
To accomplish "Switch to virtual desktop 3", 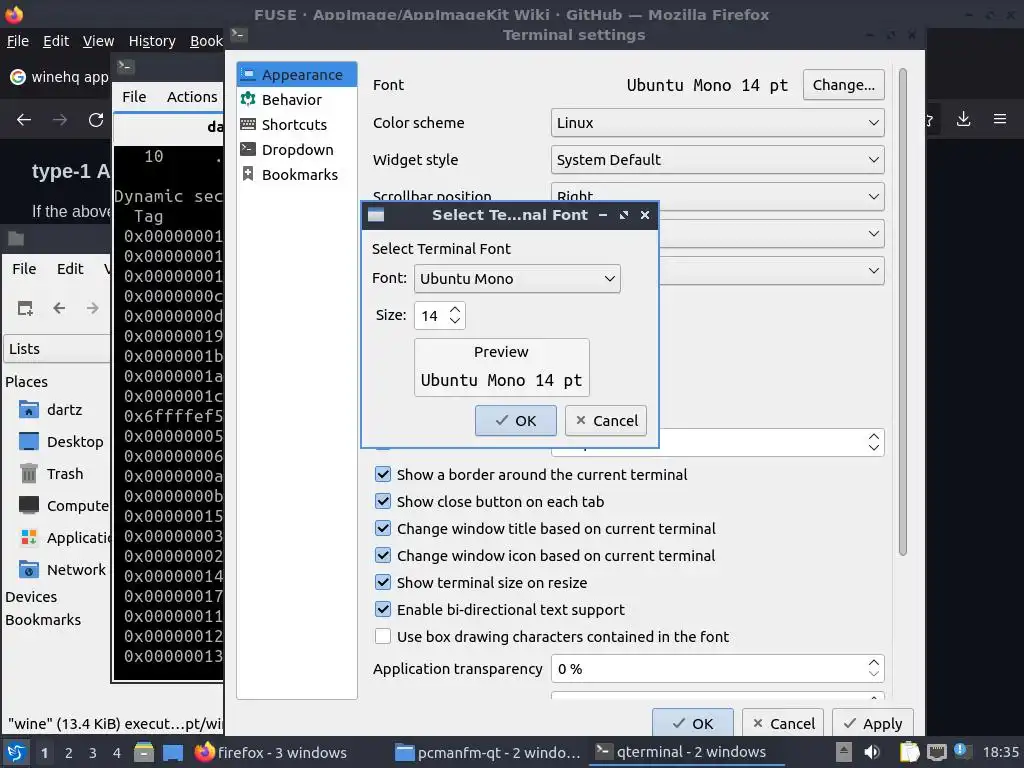I will tap(93, 753).
